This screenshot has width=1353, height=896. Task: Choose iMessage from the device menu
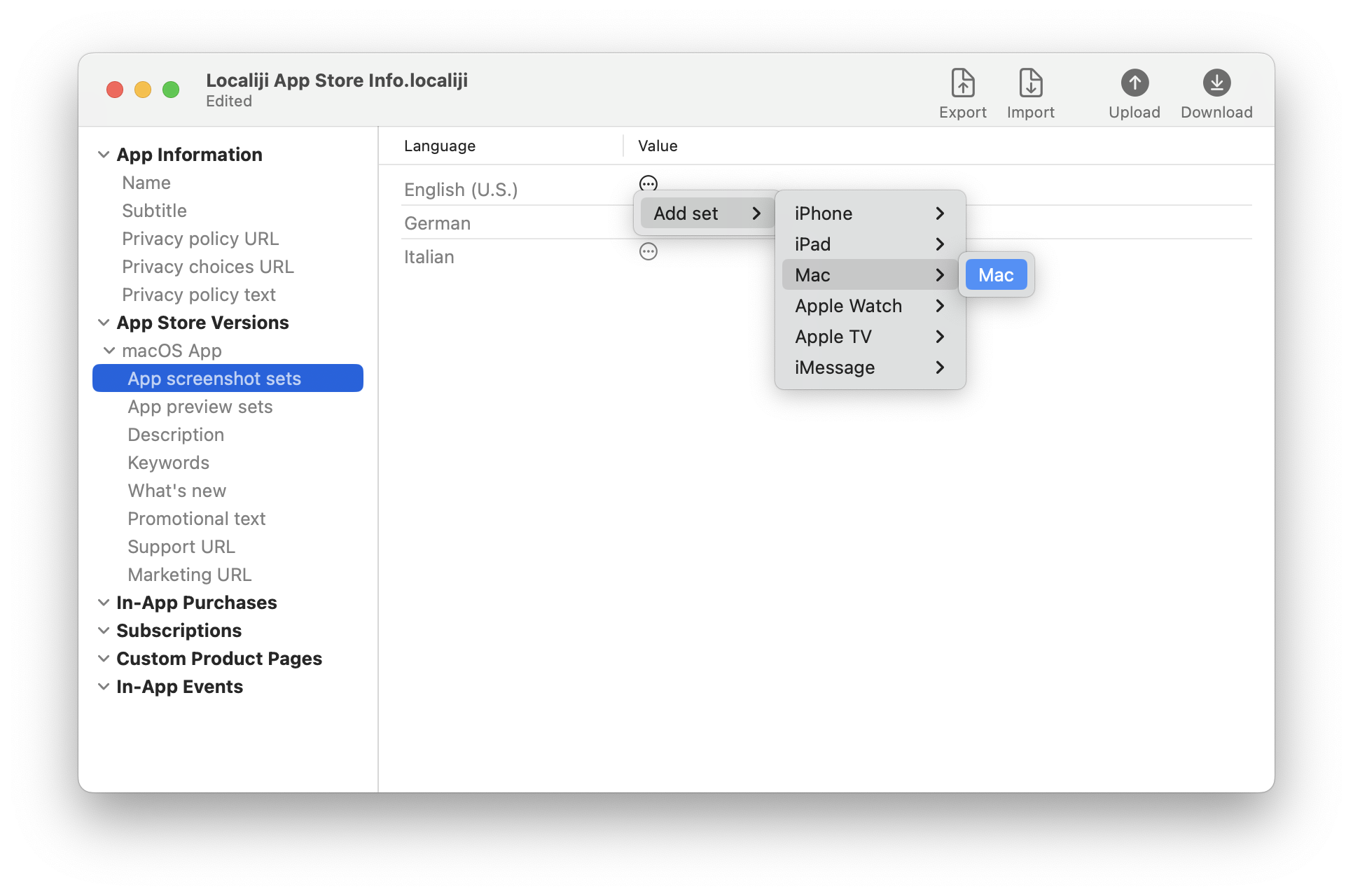point(870,367)
